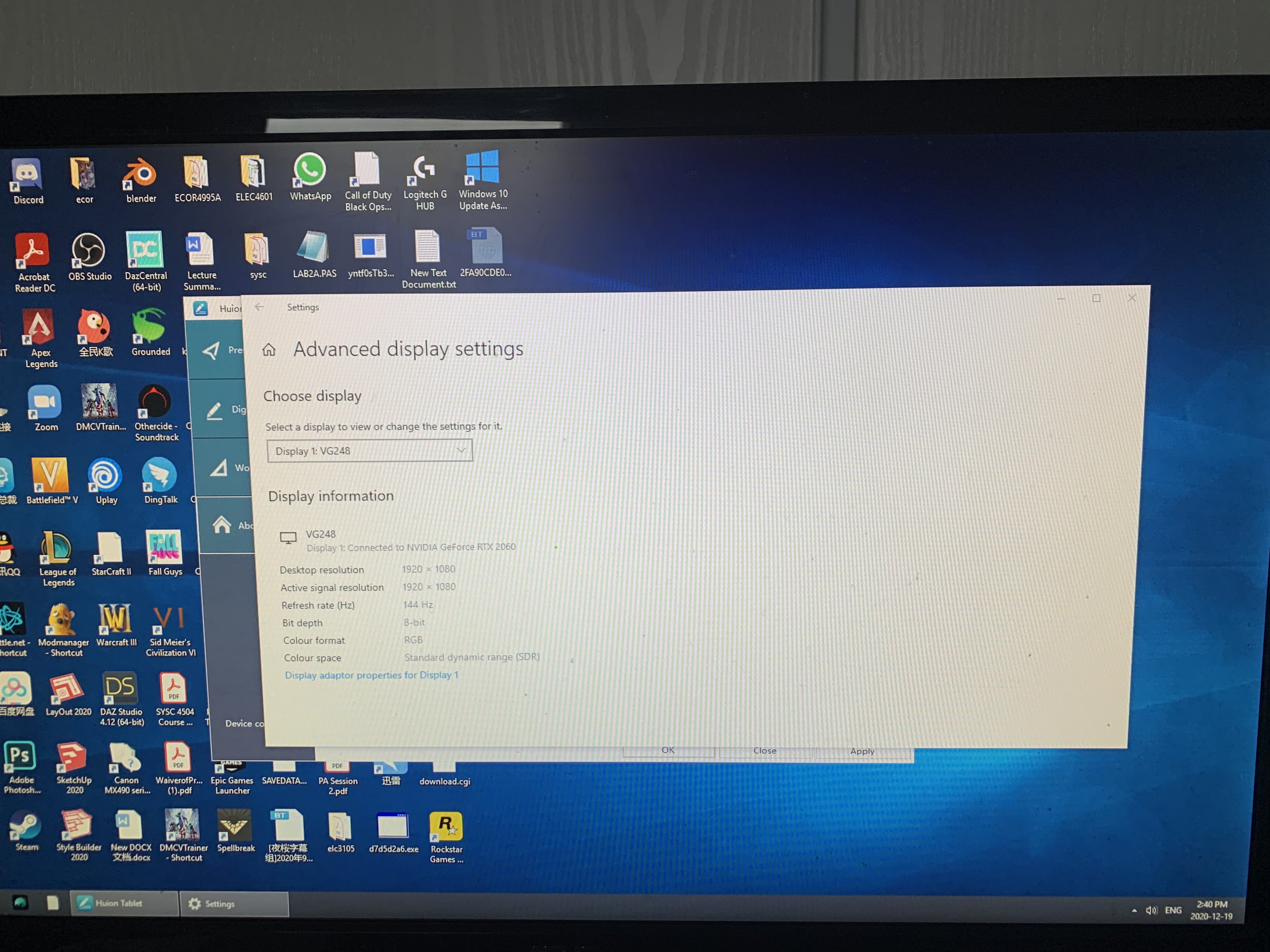This screenshot has height=952, width=1270.
Task: Open the Grounded game icon
Action: [150, 333]
